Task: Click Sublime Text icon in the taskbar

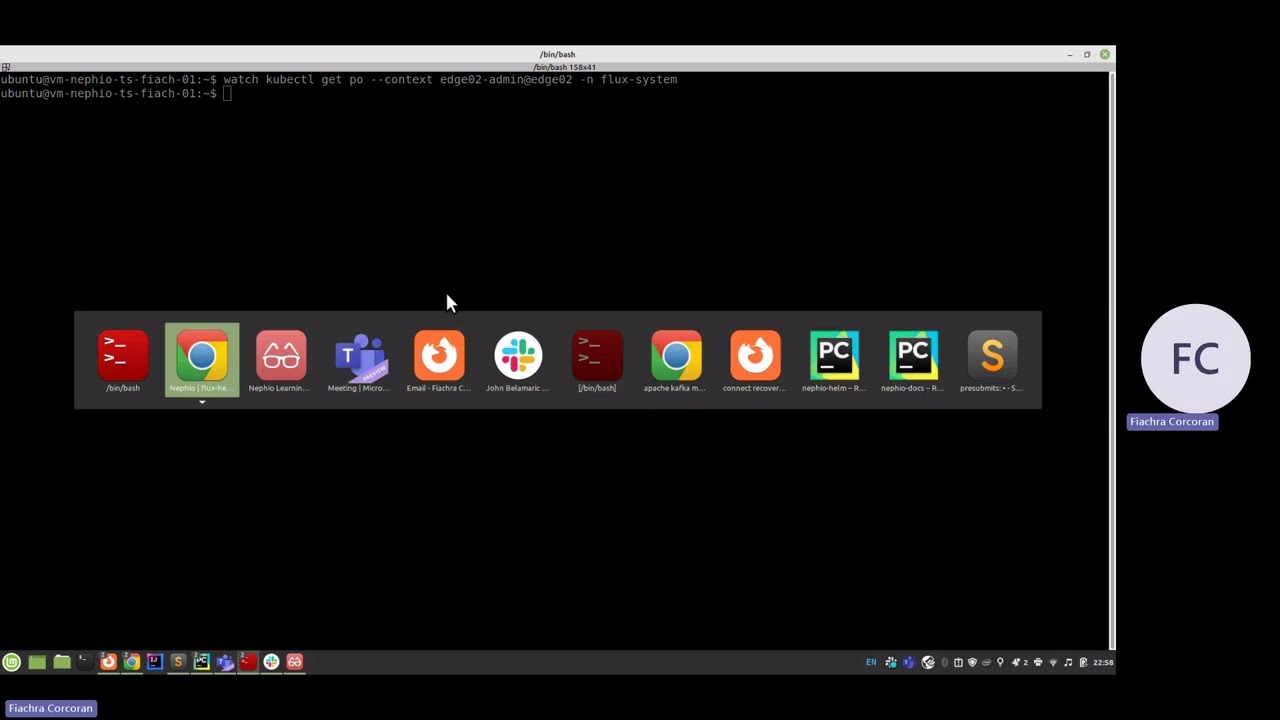Action: [178, 662]
